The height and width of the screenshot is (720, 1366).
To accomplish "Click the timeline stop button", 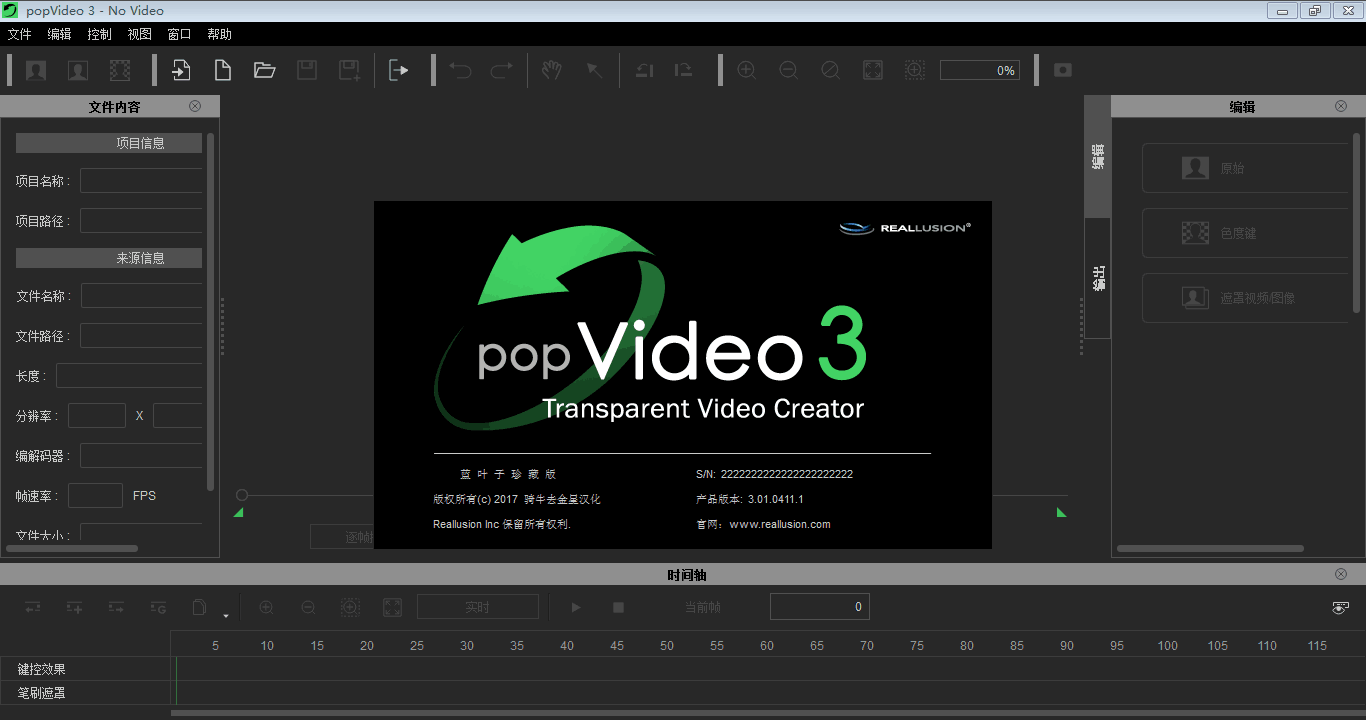I will point(618,607).
